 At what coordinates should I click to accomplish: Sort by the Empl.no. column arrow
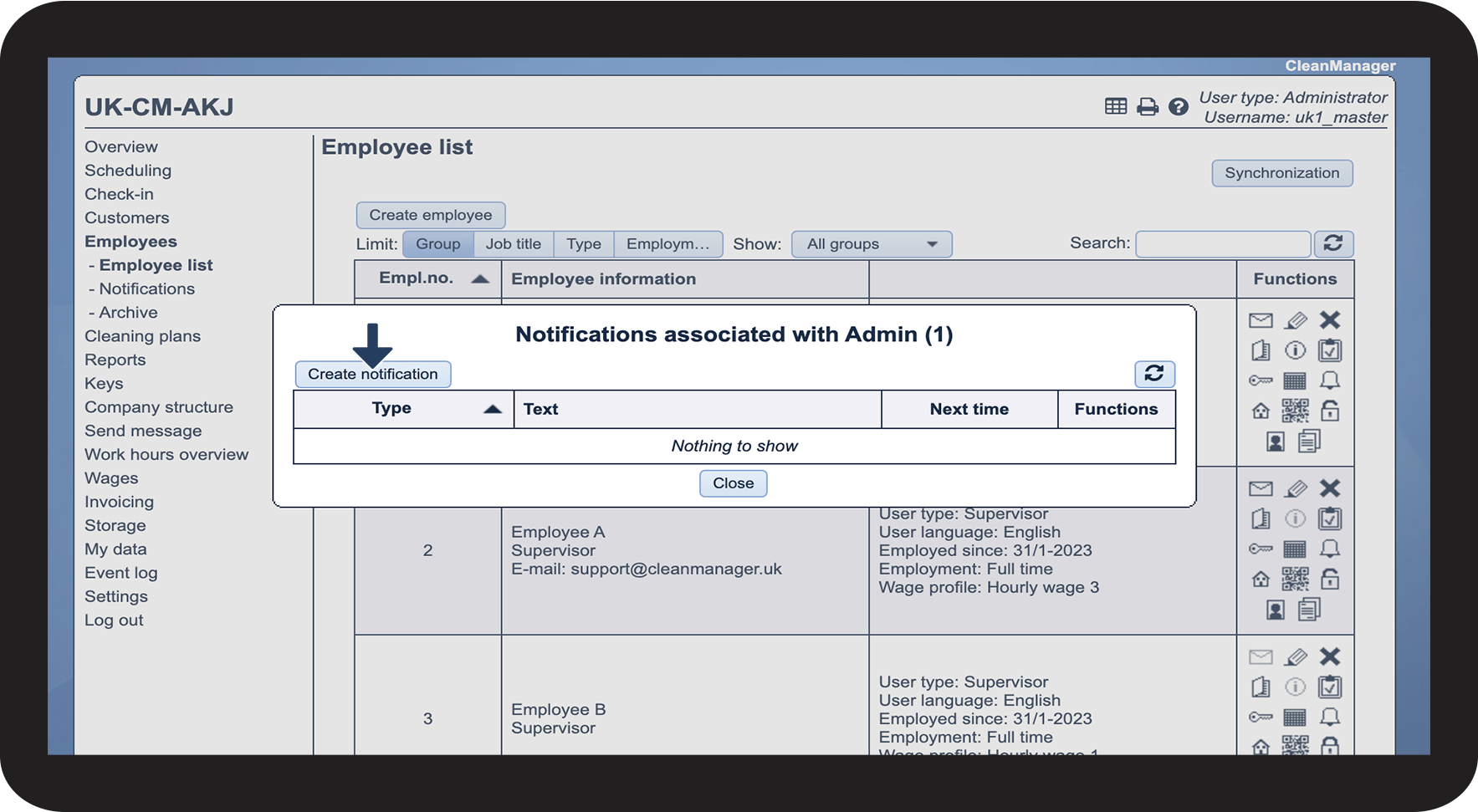[x=480, y=279]
